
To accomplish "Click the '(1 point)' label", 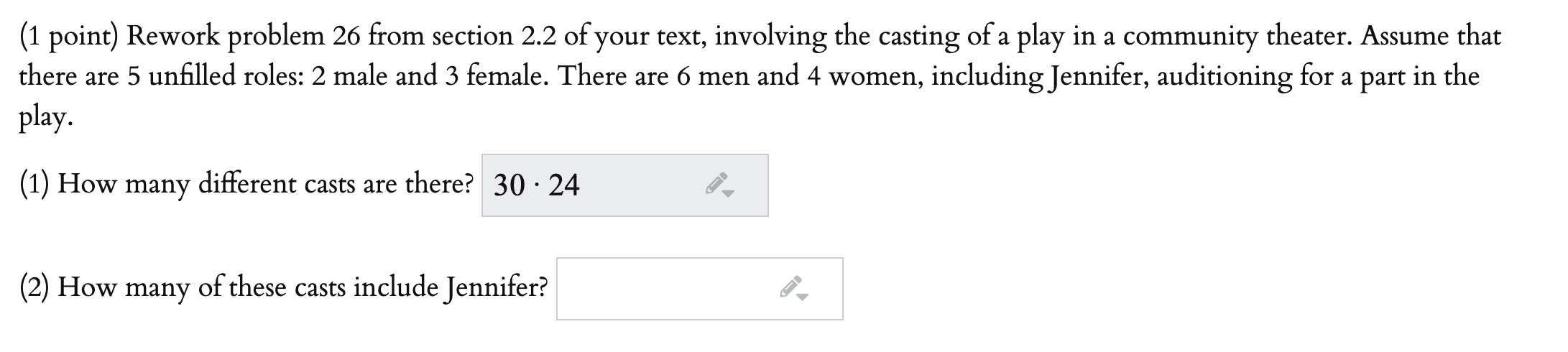I will 69,37.
